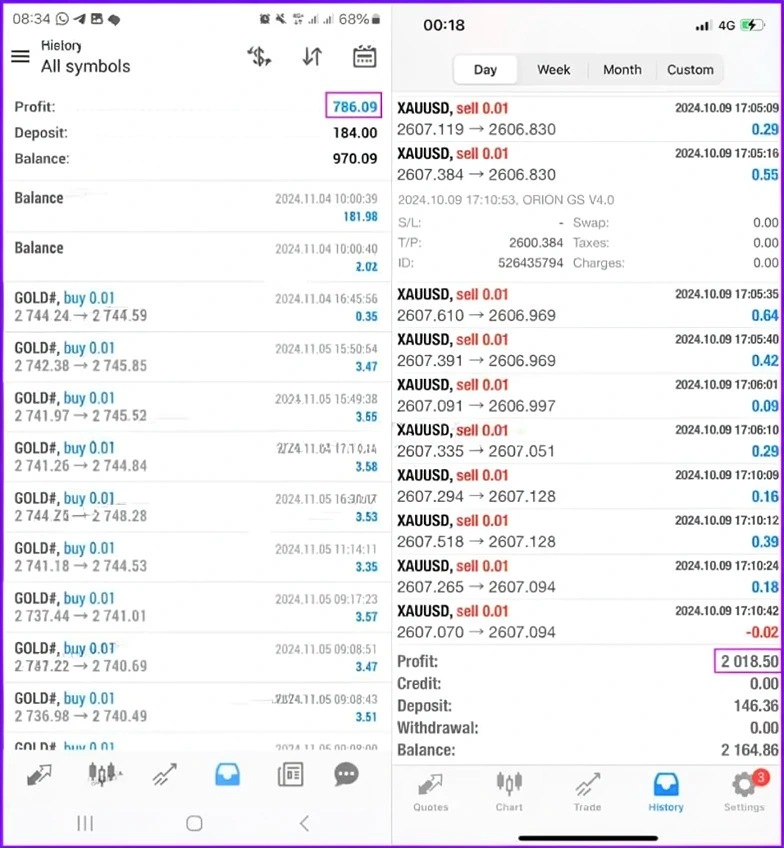The image size is (784, 848).
Task: Tap the Android back navigation button
Action: (304, 823)
